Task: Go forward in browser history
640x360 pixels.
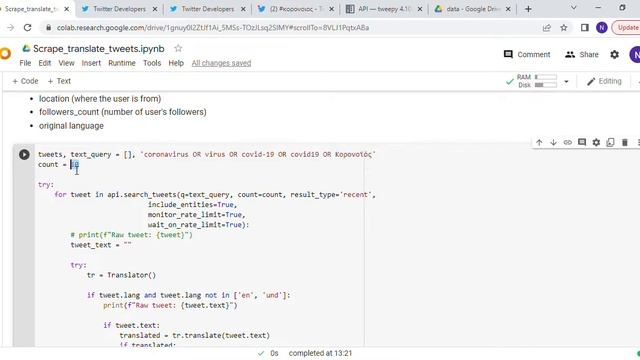Action: pyautogui.click(x=10, y=28)
